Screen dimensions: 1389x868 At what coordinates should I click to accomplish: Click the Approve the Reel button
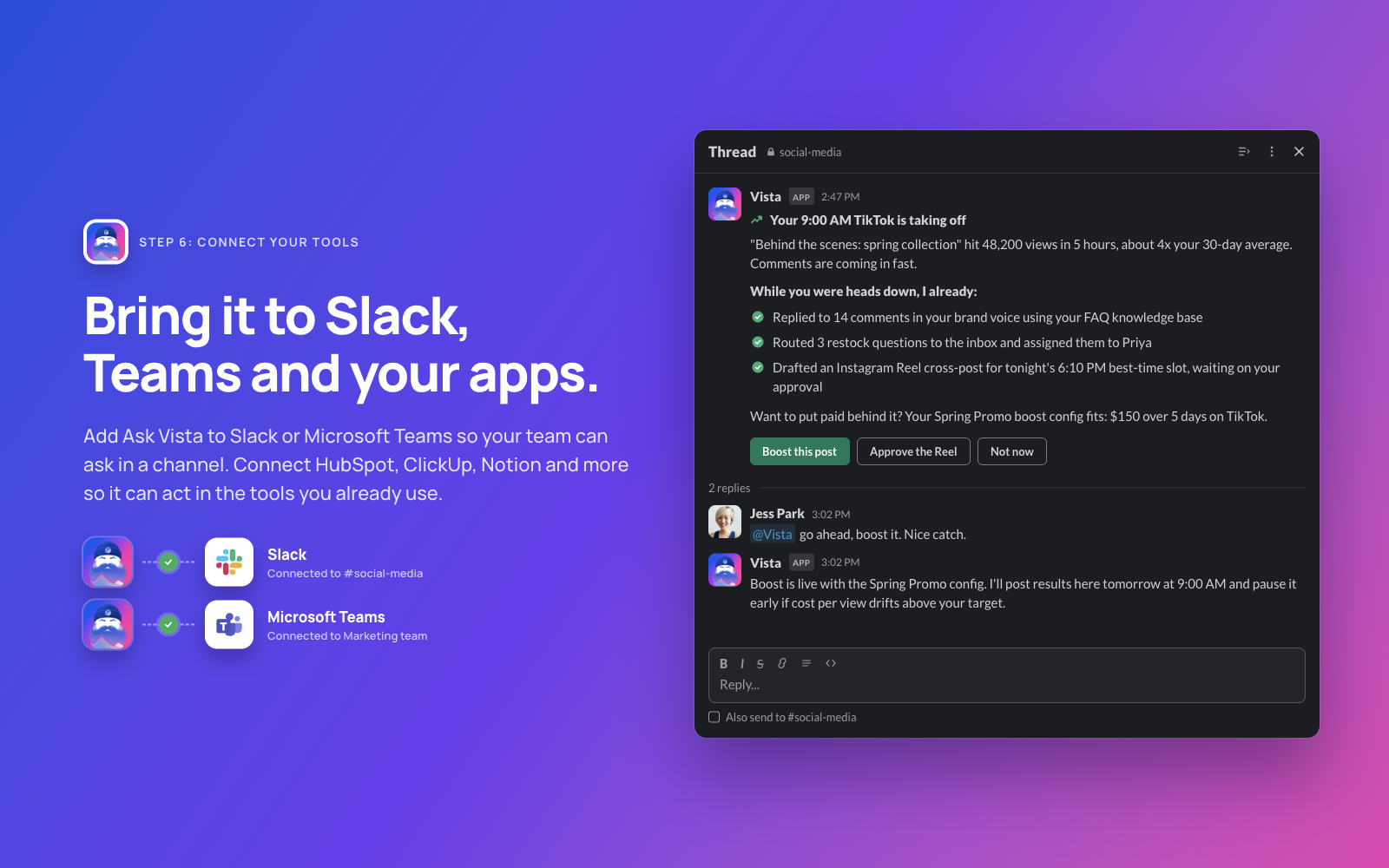tap(913, 451)
